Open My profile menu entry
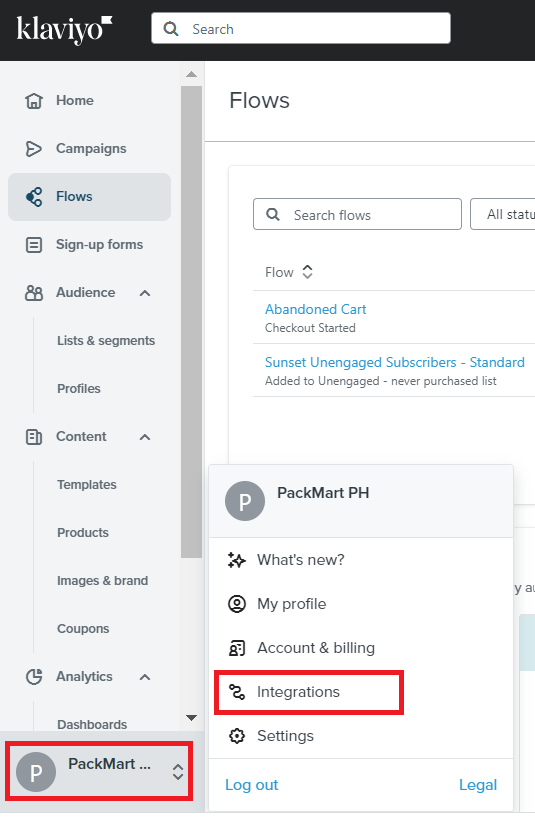535x822 pixels. tap(292, 604)
